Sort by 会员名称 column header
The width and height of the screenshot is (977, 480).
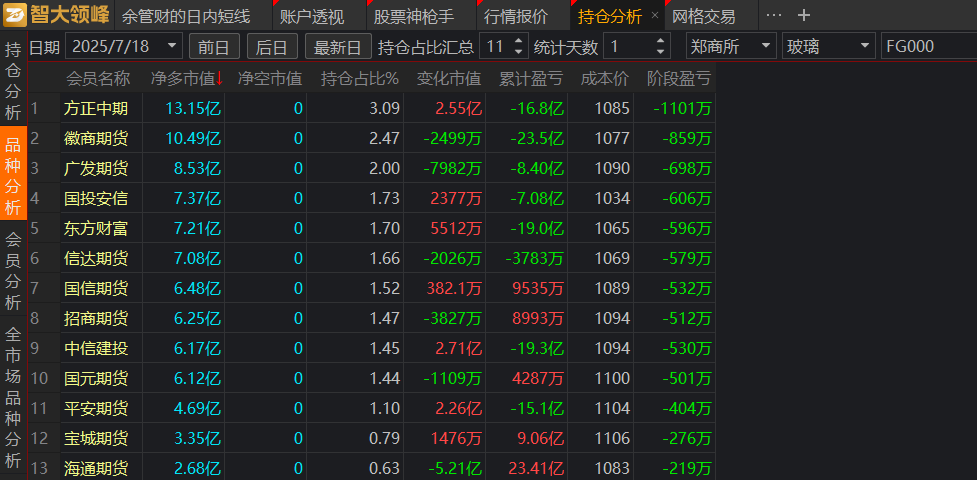click(98, 79)
